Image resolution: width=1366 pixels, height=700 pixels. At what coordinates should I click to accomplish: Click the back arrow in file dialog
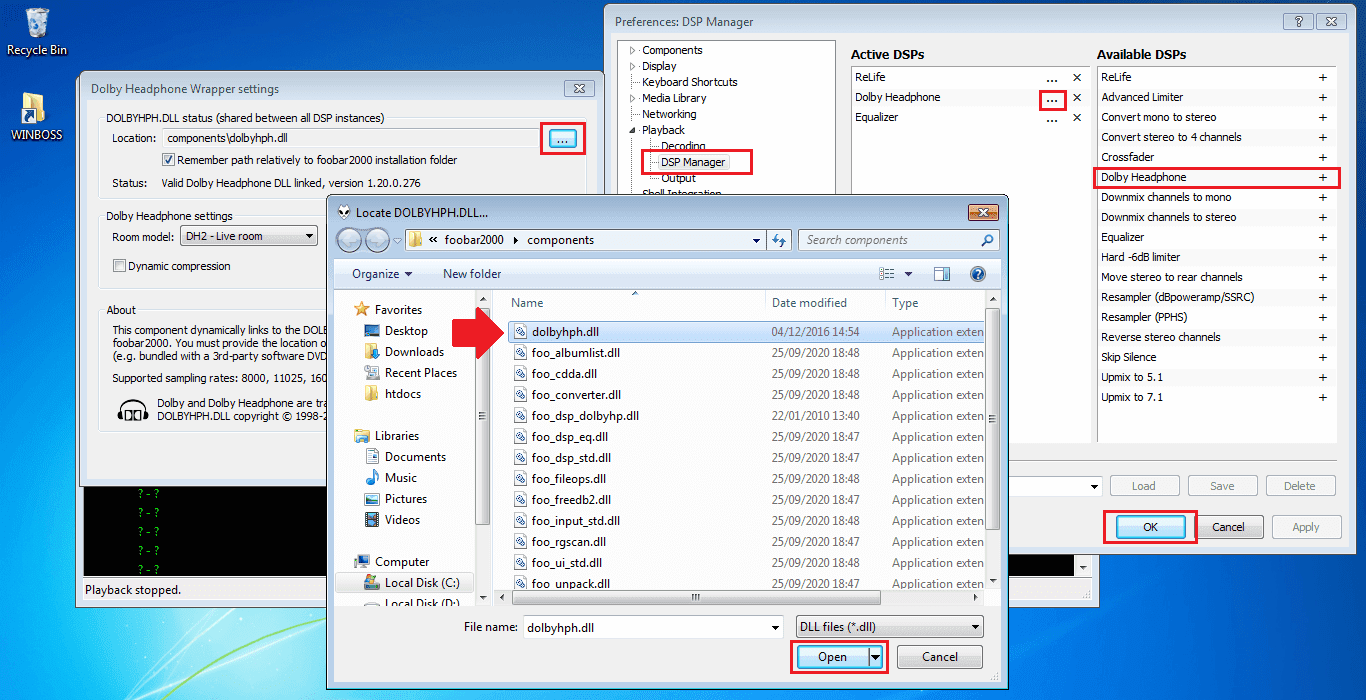tap(349, 240)
